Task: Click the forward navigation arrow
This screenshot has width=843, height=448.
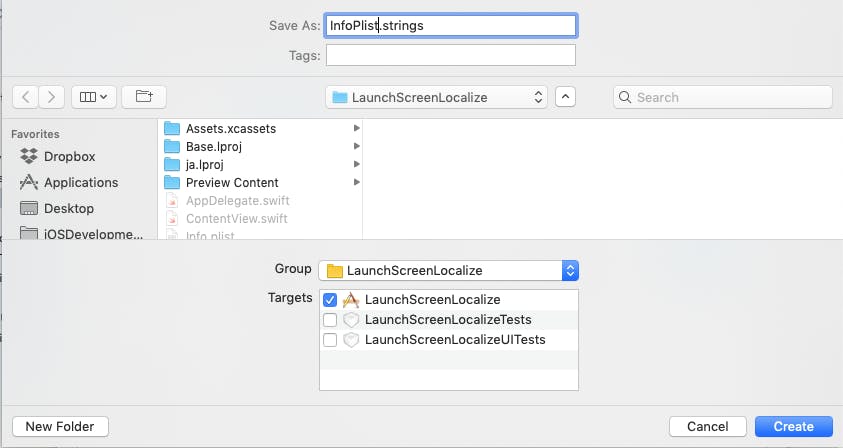Action: [x=52, y=97]
